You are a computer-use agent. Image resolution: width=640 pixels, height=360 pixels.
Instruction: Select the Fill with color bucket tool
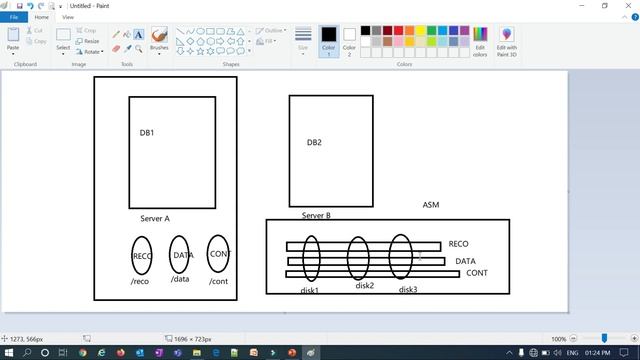click(x=127, y=34)
